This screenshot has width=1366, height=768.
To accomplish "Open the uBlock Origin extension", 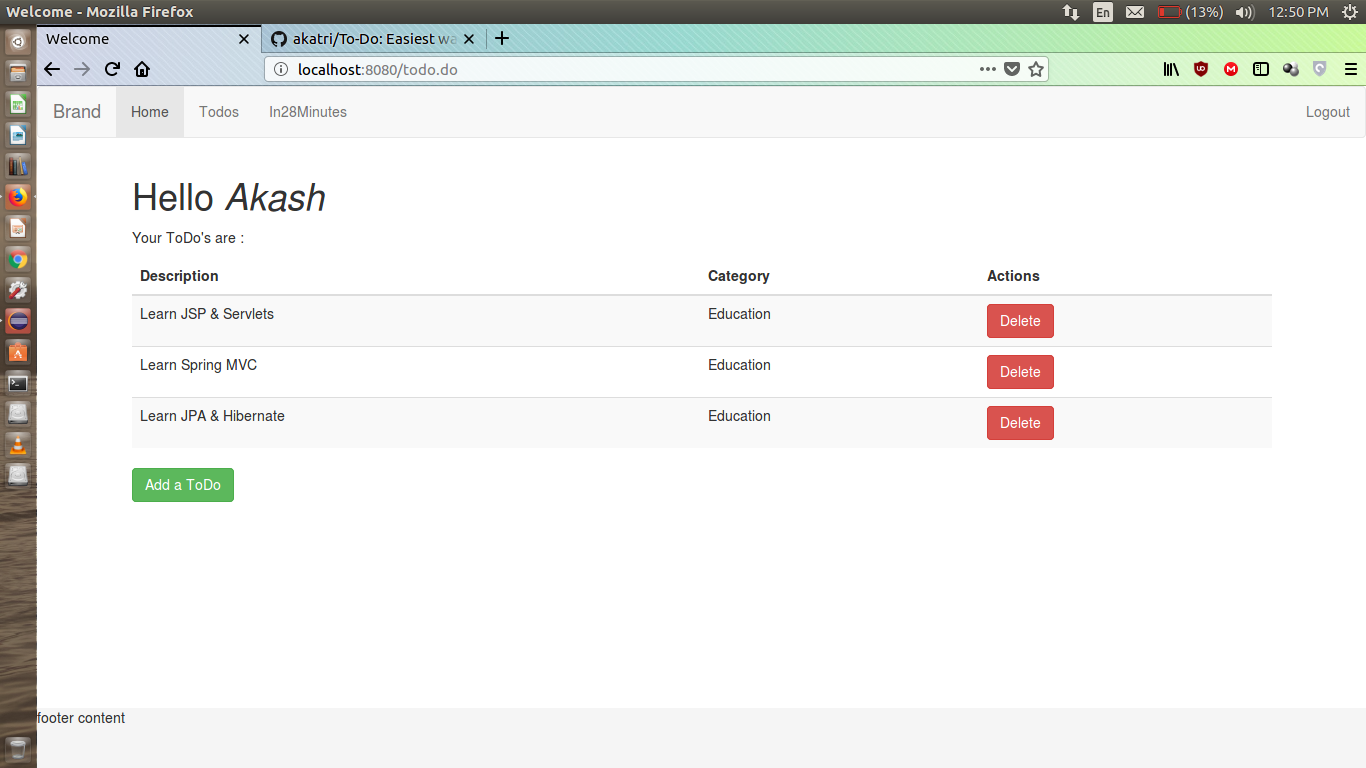I will (1201, 69).
